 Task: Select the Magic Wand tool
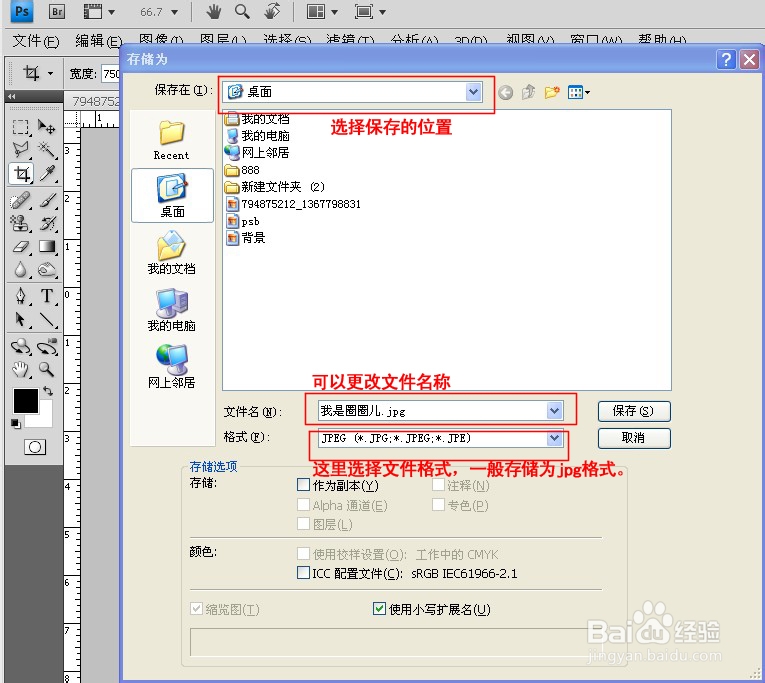[47, 150]
